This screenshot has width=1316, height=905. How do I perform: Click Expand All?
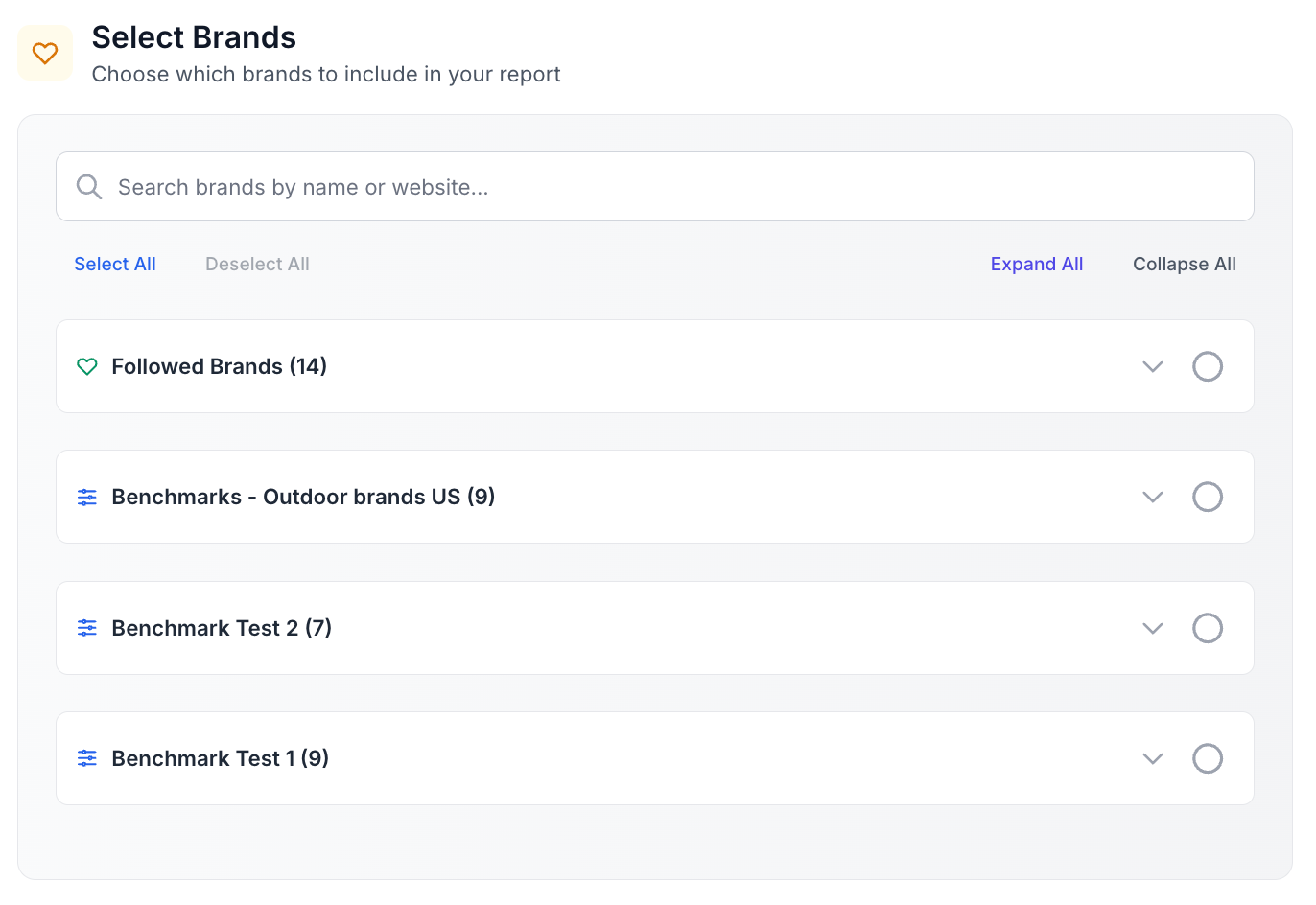coord(1037,264)
